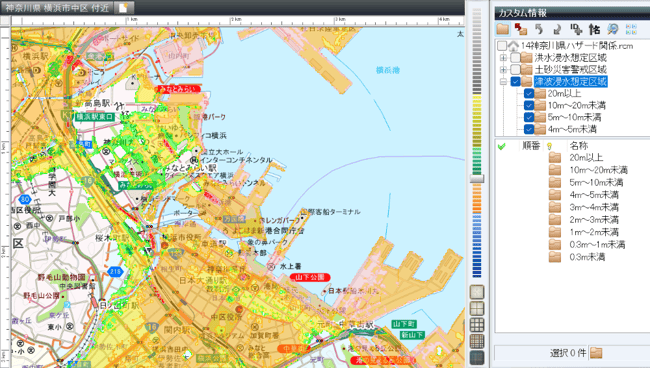Click the redo arrow toolbar icon
The width and height of the screenshot is (650, 368).
tap(557, 29)
